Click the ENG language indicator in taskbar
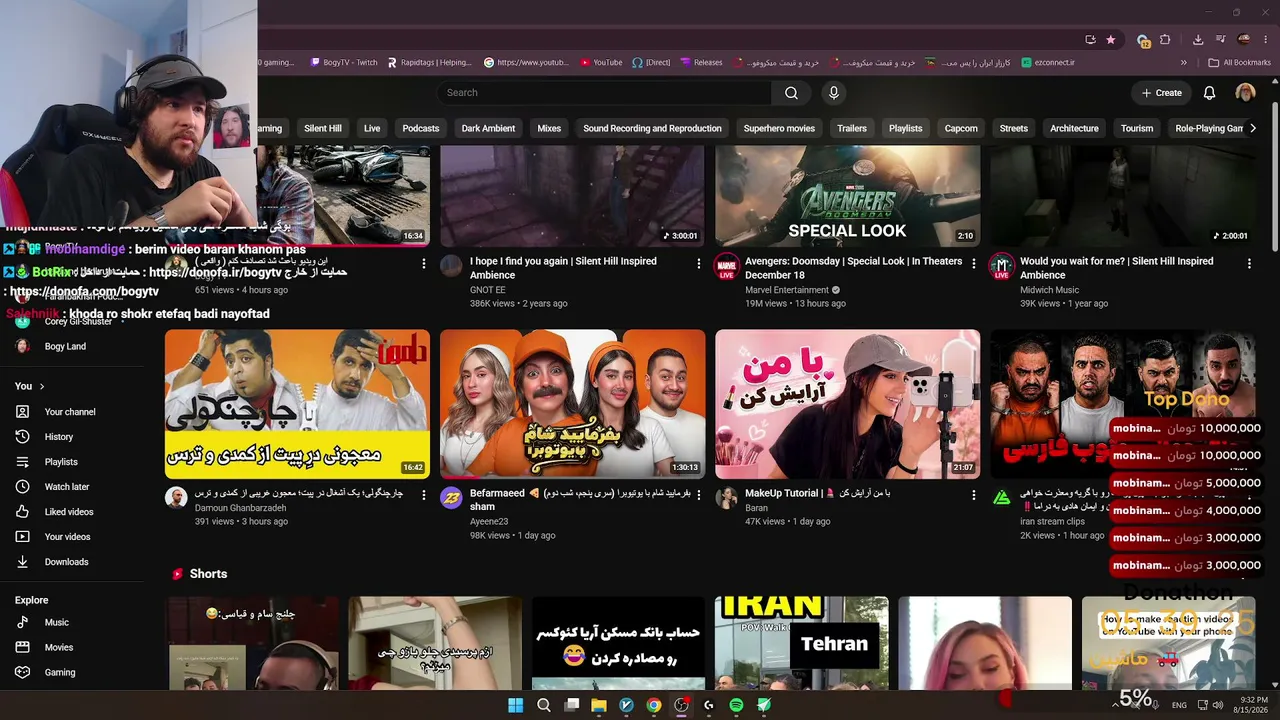Viewport: 1280px width, 720px height. coord(1179,705)
